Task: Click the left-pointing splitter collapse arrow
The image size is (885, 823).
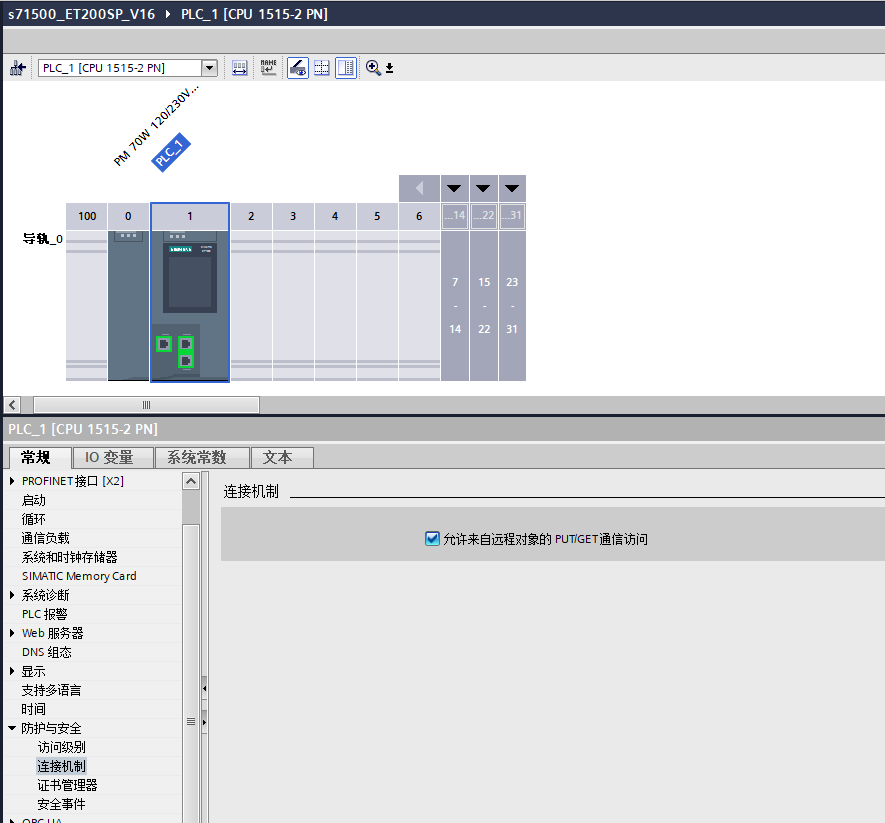Action: (x=204, y=689)
